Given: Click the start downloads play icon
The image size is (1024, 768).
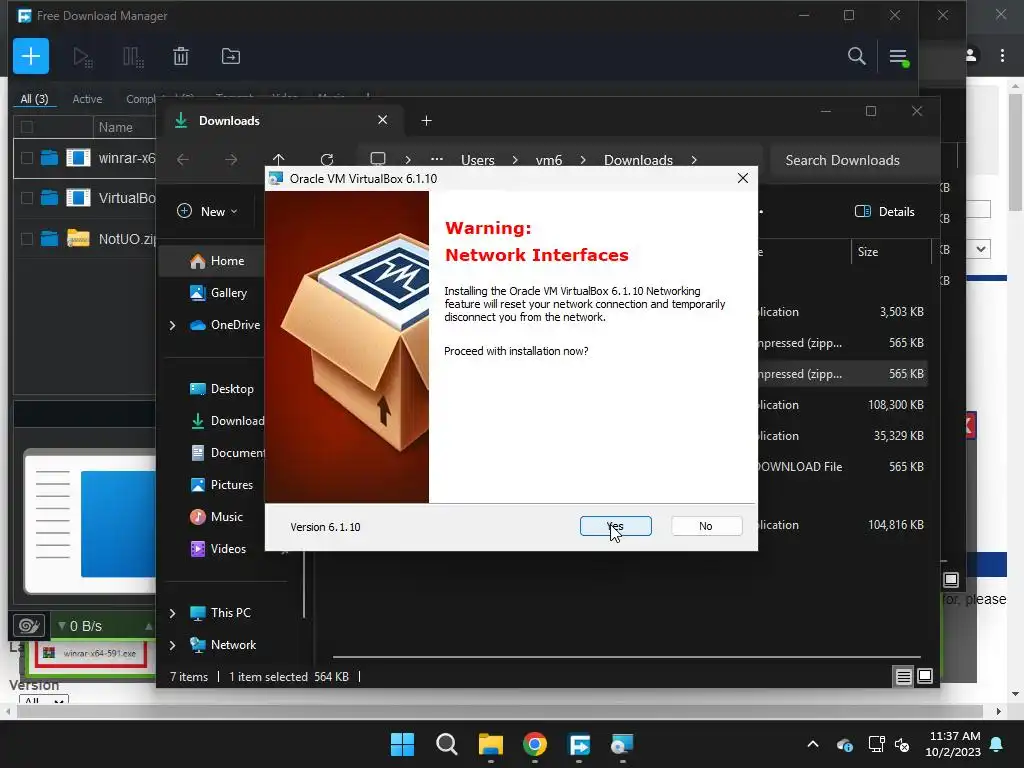Looking at the screenshot, I should (82, 57).
